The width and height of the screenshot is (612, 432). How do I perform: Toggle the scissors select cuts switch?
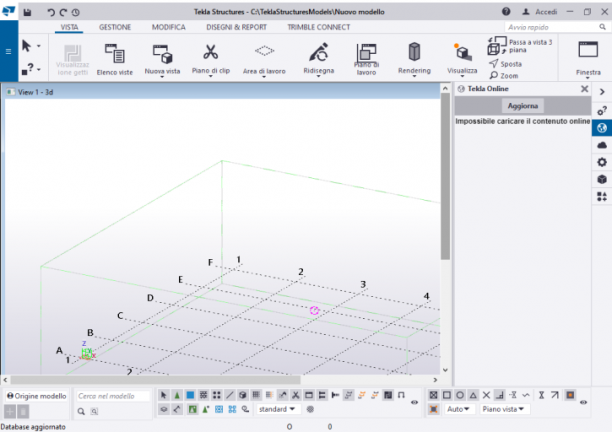[x=295, y=395]
